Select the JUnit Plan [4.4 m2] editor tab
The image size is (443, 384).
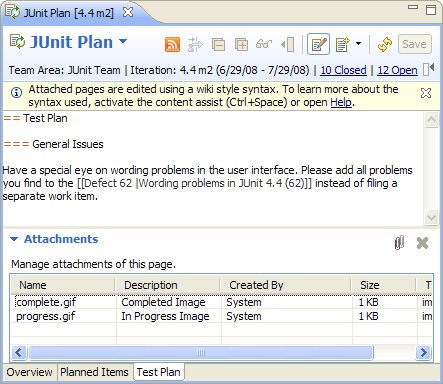pyautogui.click(x=68, y=13)
